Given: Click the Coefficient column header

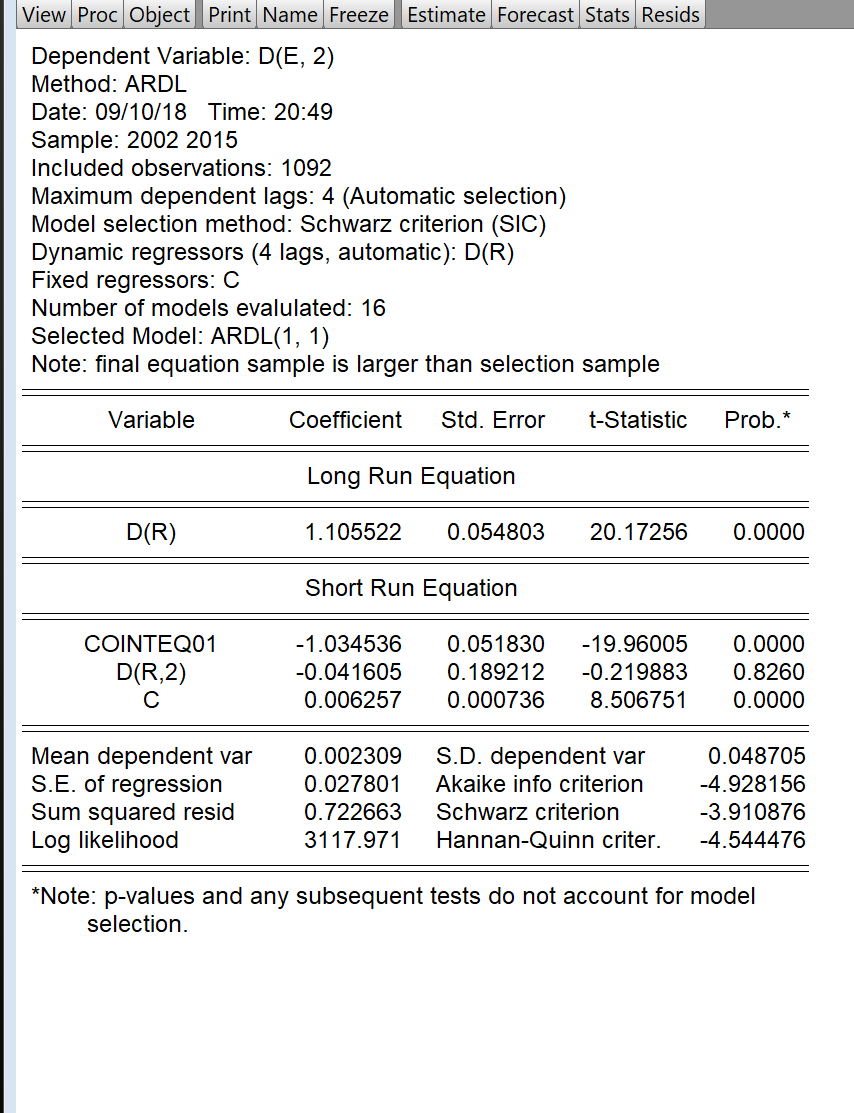Looking at the screenshot, I should pyautogui.click(x=345, y=420).
